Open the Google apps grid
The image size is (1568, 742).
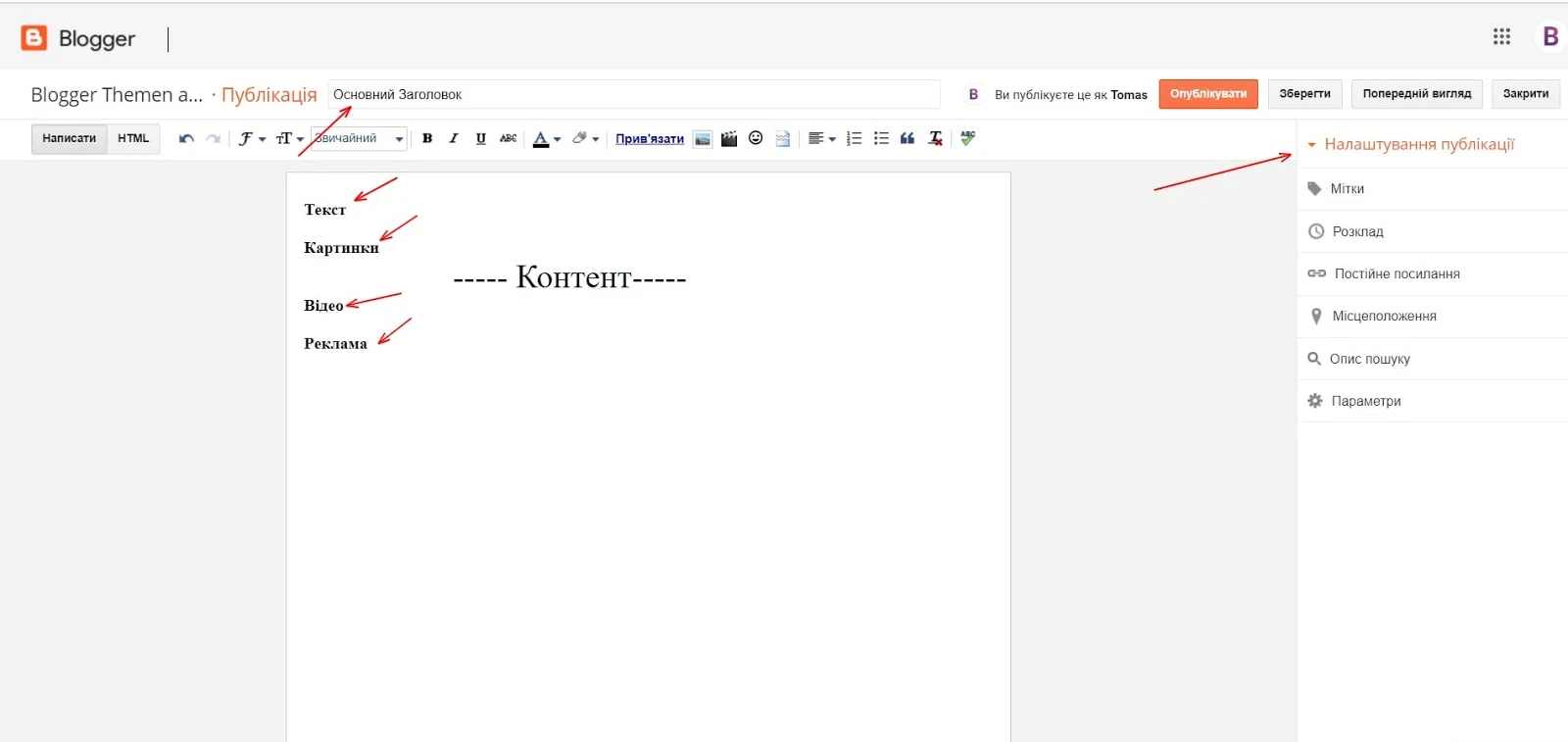1501,36
